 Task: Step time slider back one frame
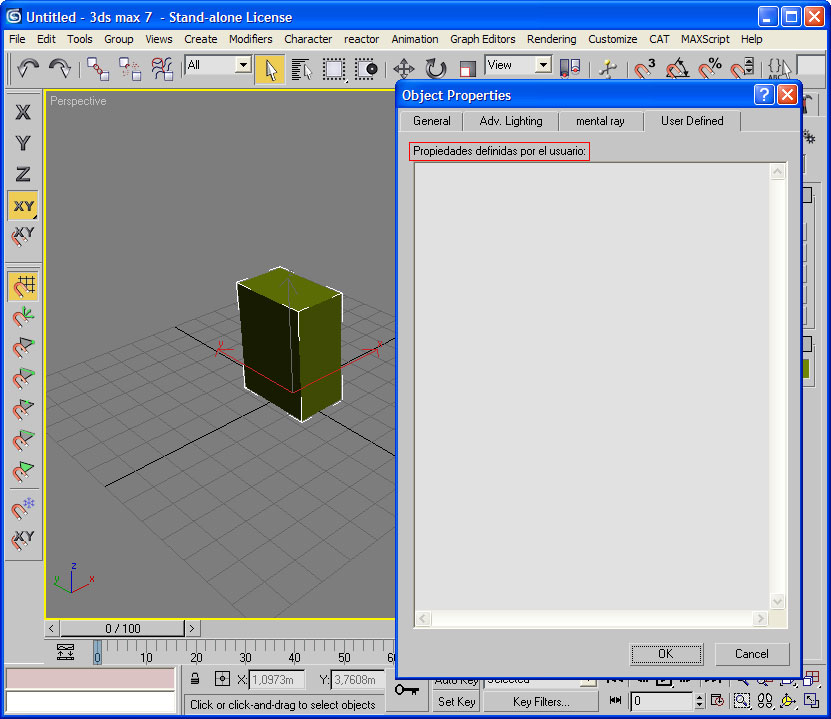(x=51, y=628)
